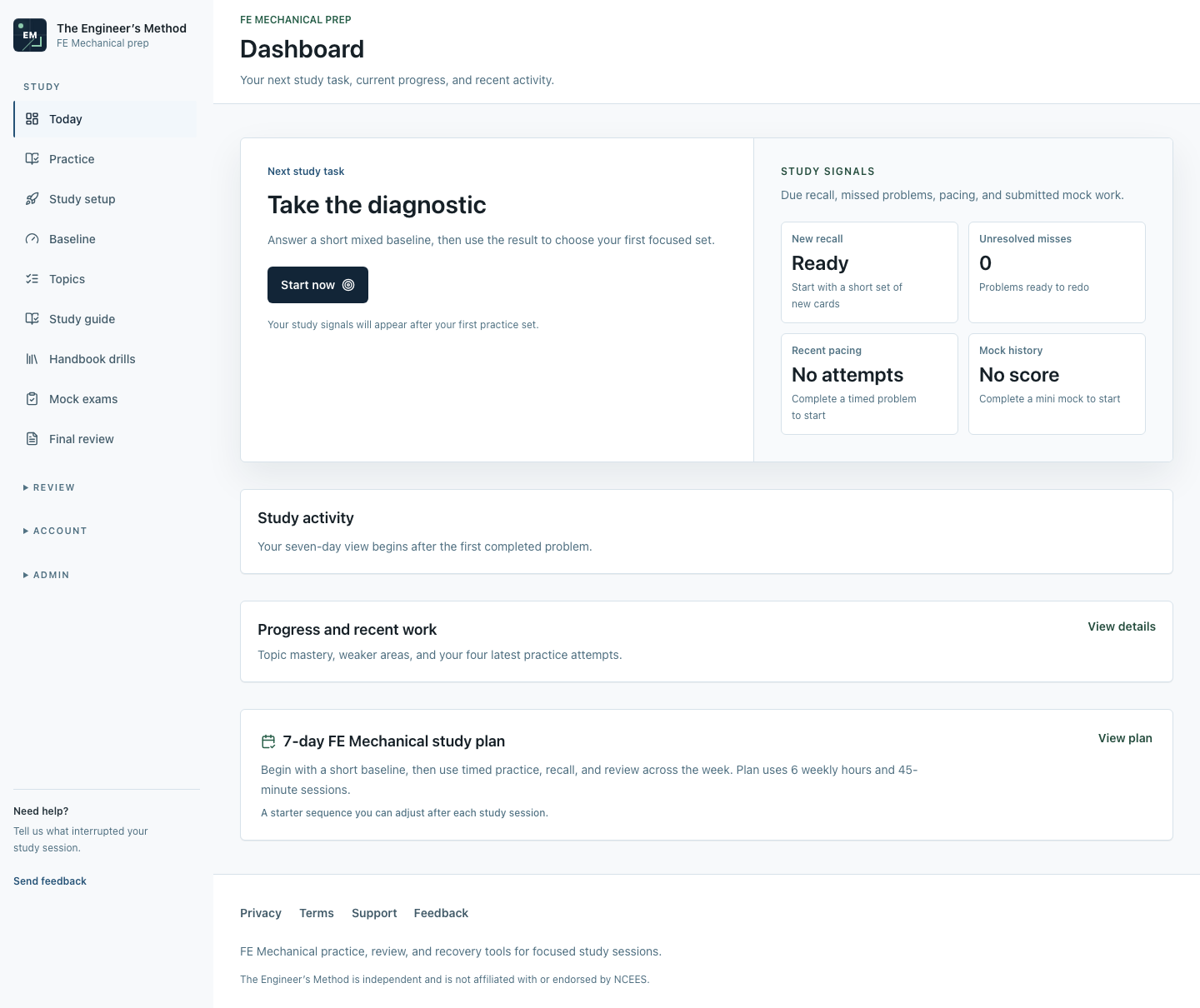This screenshot has height=1008, width=1200.
Task: Click the Mock exams clipboard icon
Action: tap(32, 399)
